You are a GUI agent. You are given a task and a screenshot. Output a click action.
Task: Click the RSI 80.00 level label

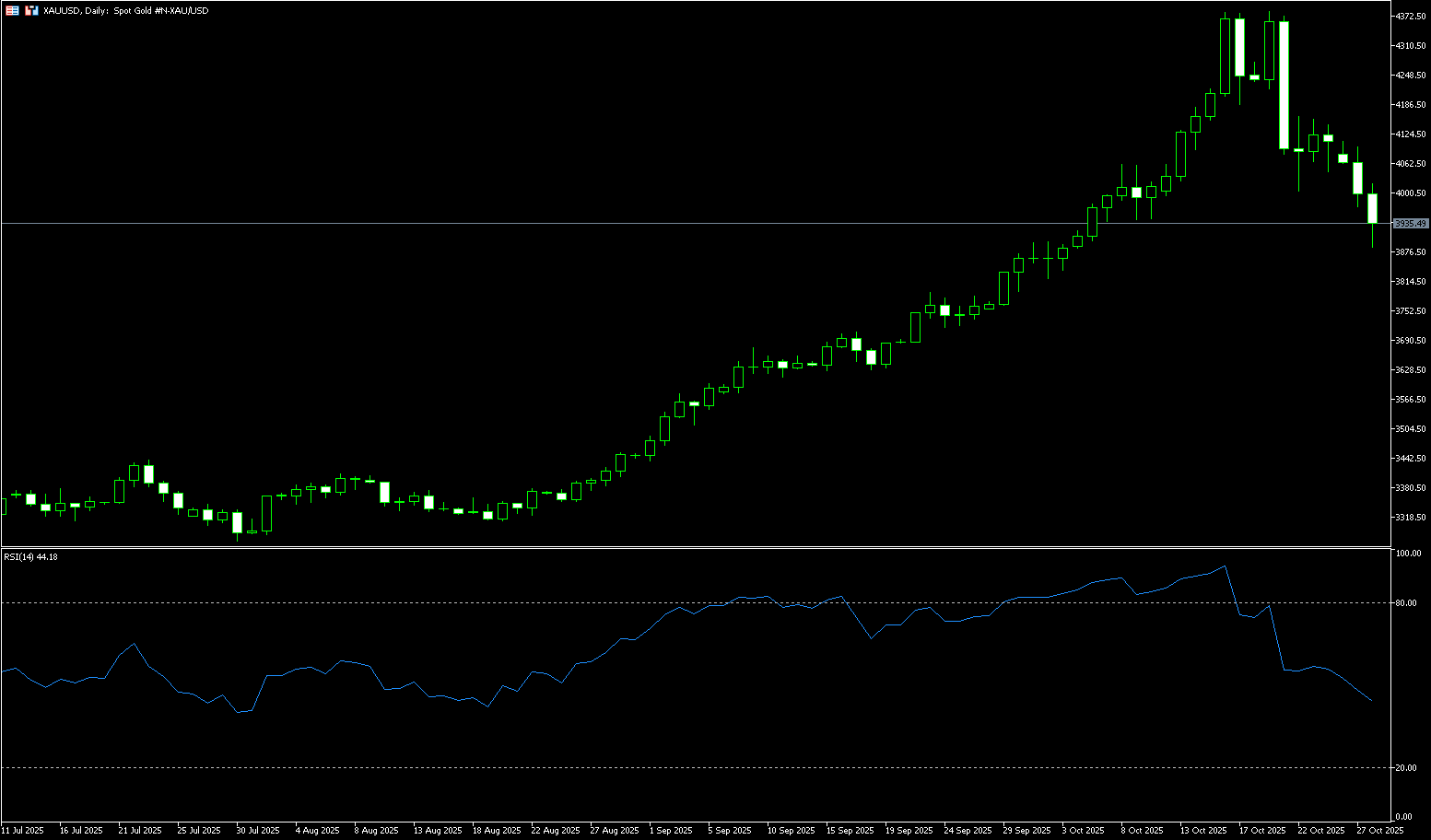pos(1406,603)
